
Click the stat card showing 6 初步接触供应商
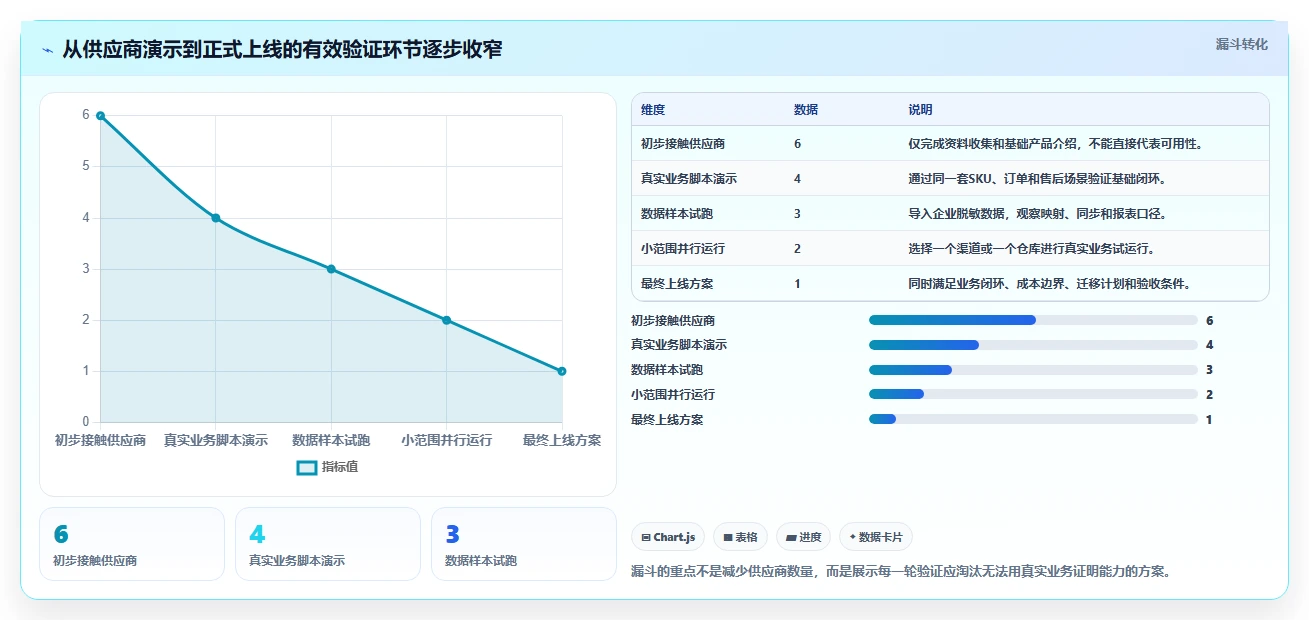pyautogui.click(x=132, y=544)
